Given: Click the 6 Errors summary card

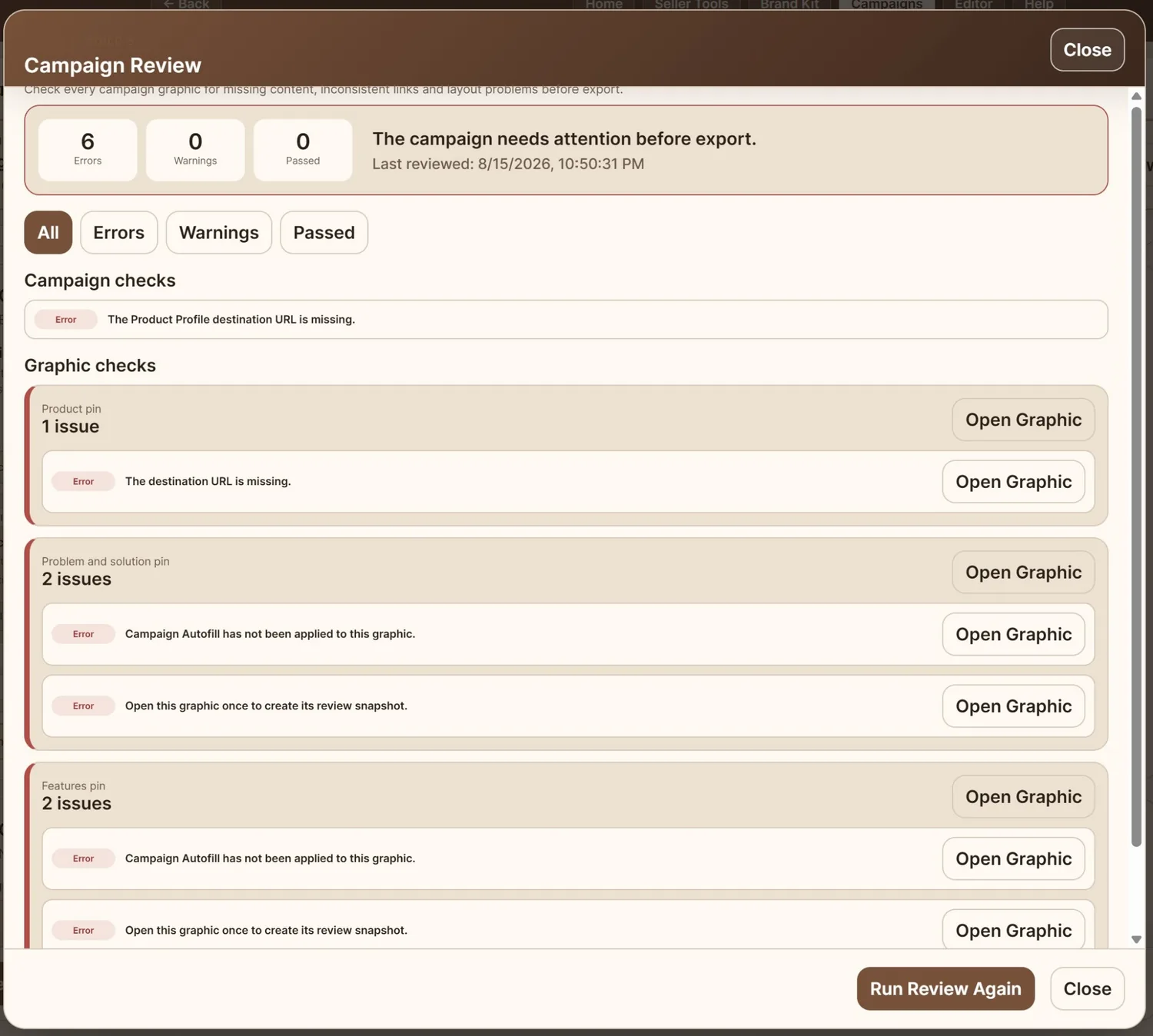Looking at the screenshot, I should [x=88, y=150].
